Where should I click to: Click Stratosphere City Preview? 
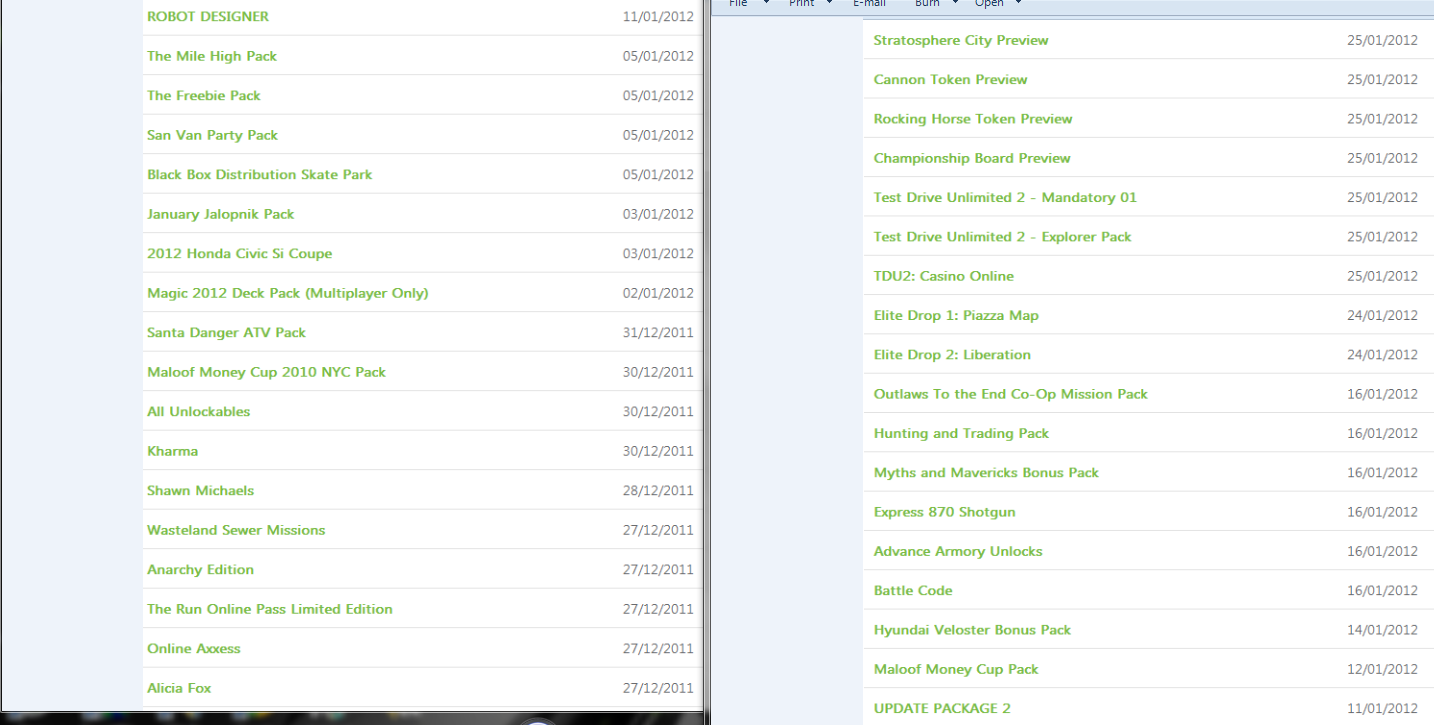pyautogui.click(x=961, y=41)
